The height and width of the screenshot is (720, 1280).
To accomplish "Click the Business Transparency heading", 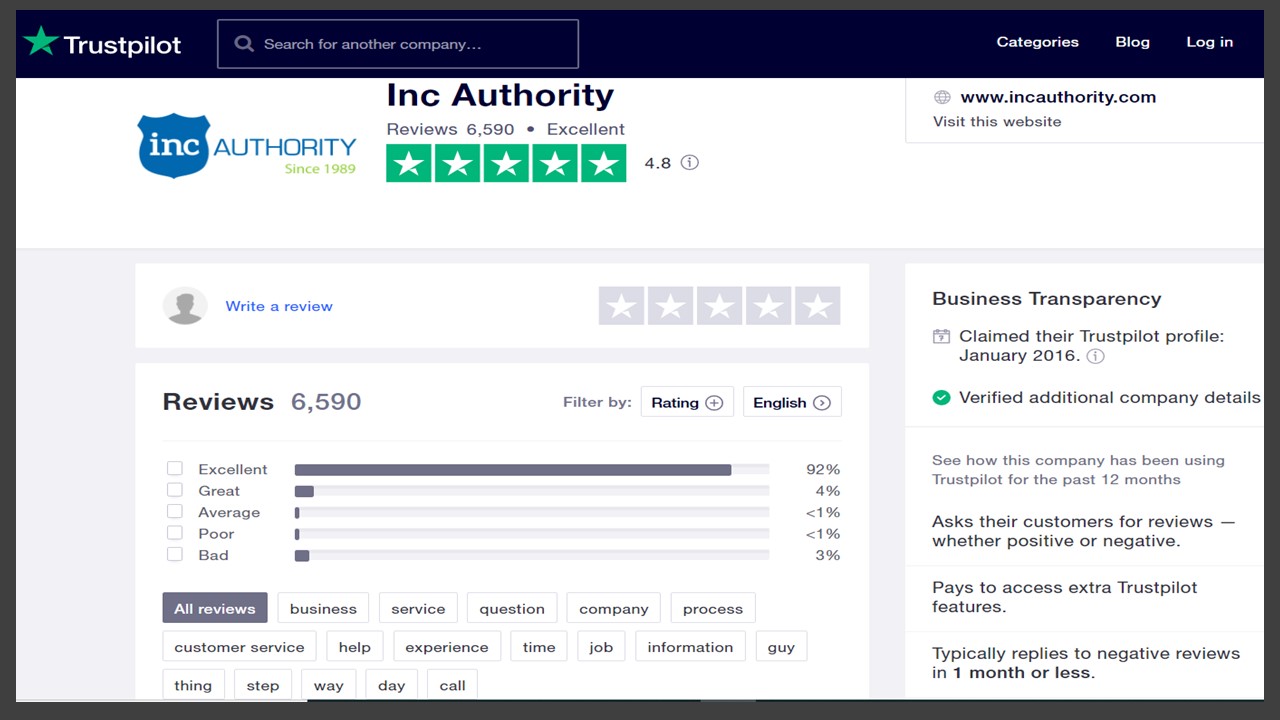I will point(1047,298).
